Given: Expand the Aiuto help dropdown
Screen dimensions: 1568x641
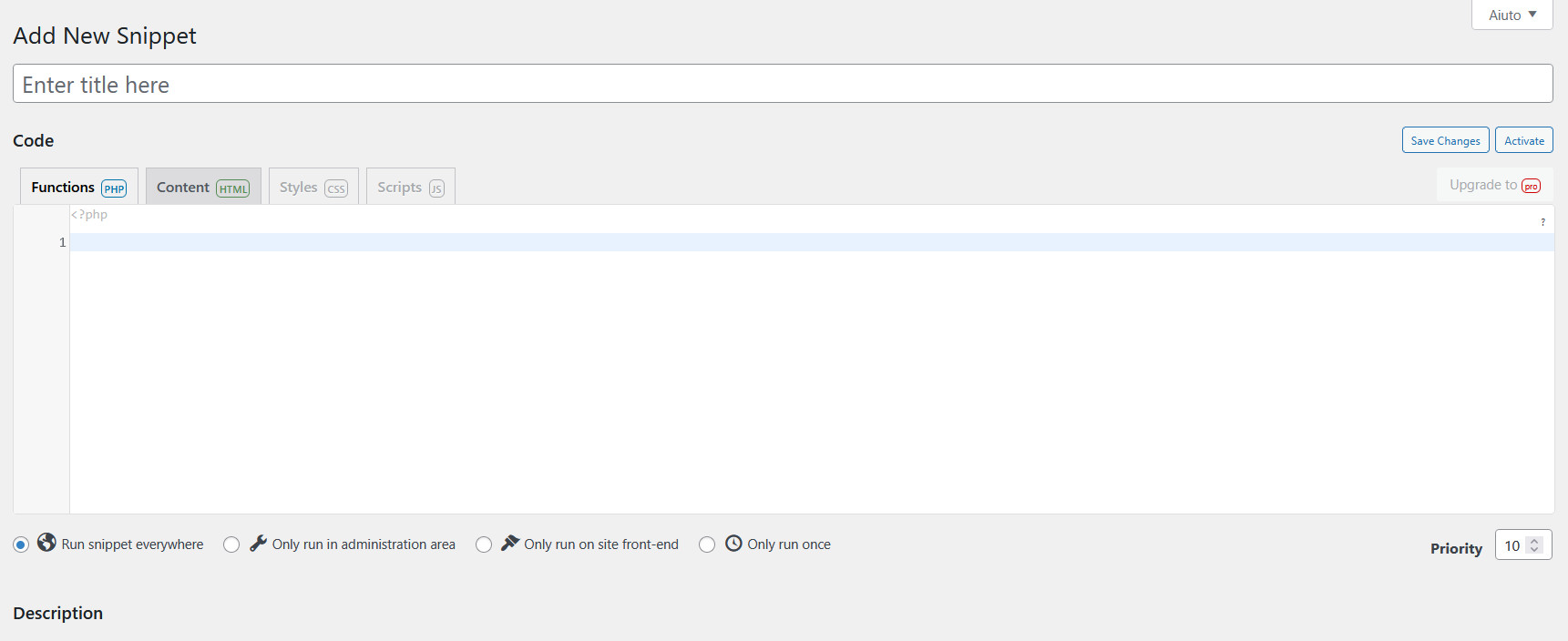Looking at the screenshot, I should pyautogui.click(x=1512, y=15).
